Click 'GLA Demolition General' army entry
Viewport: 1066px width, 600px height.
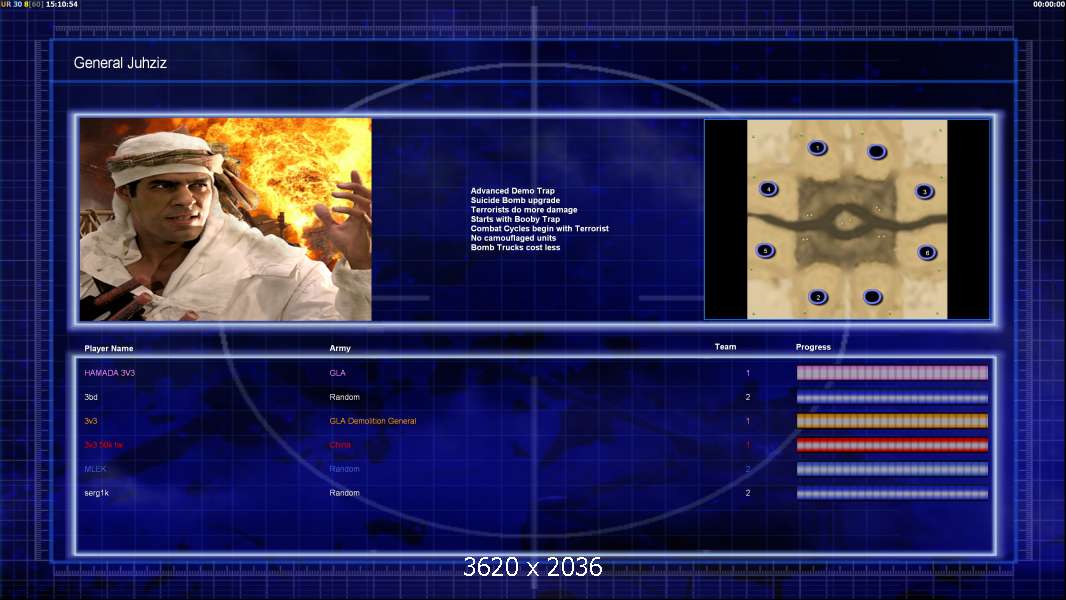(x=373, y=421)
